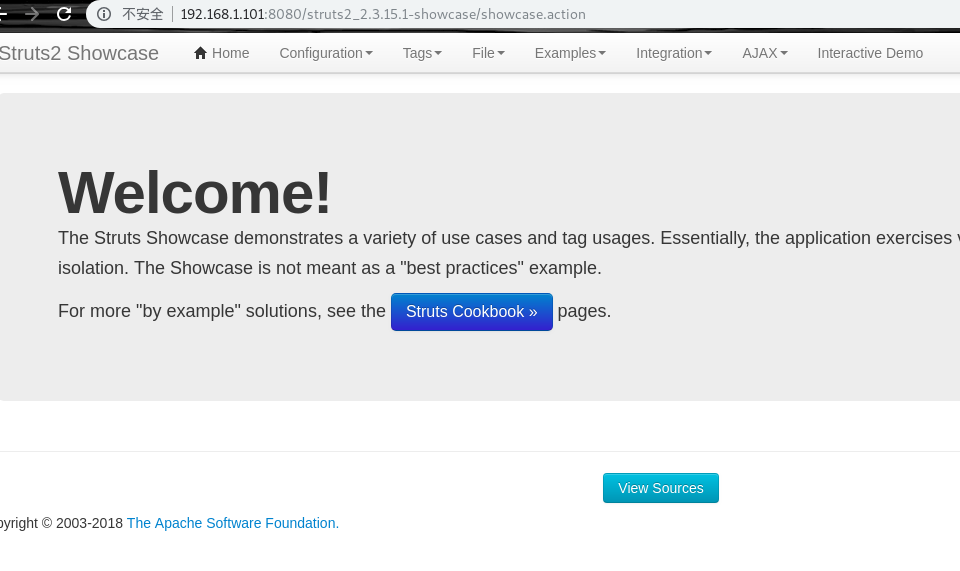
Task: Click the View Sources button
Action: pyautogui.click(x=660, y=488)
